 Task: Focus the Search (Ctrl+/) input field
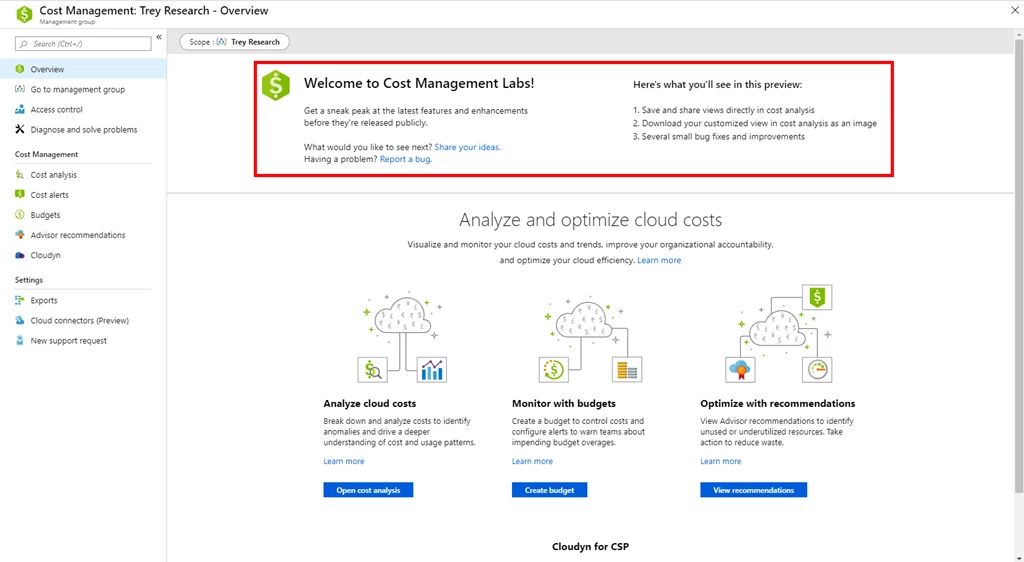83,44
